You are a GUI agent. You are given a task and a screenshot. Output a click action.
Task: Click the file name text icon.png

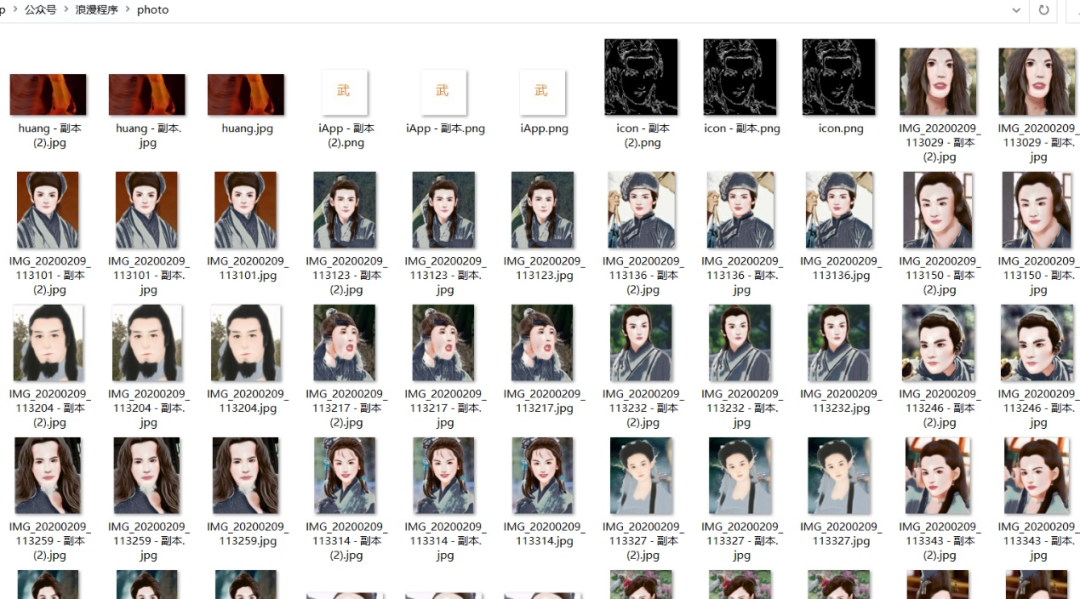(840, 128)
